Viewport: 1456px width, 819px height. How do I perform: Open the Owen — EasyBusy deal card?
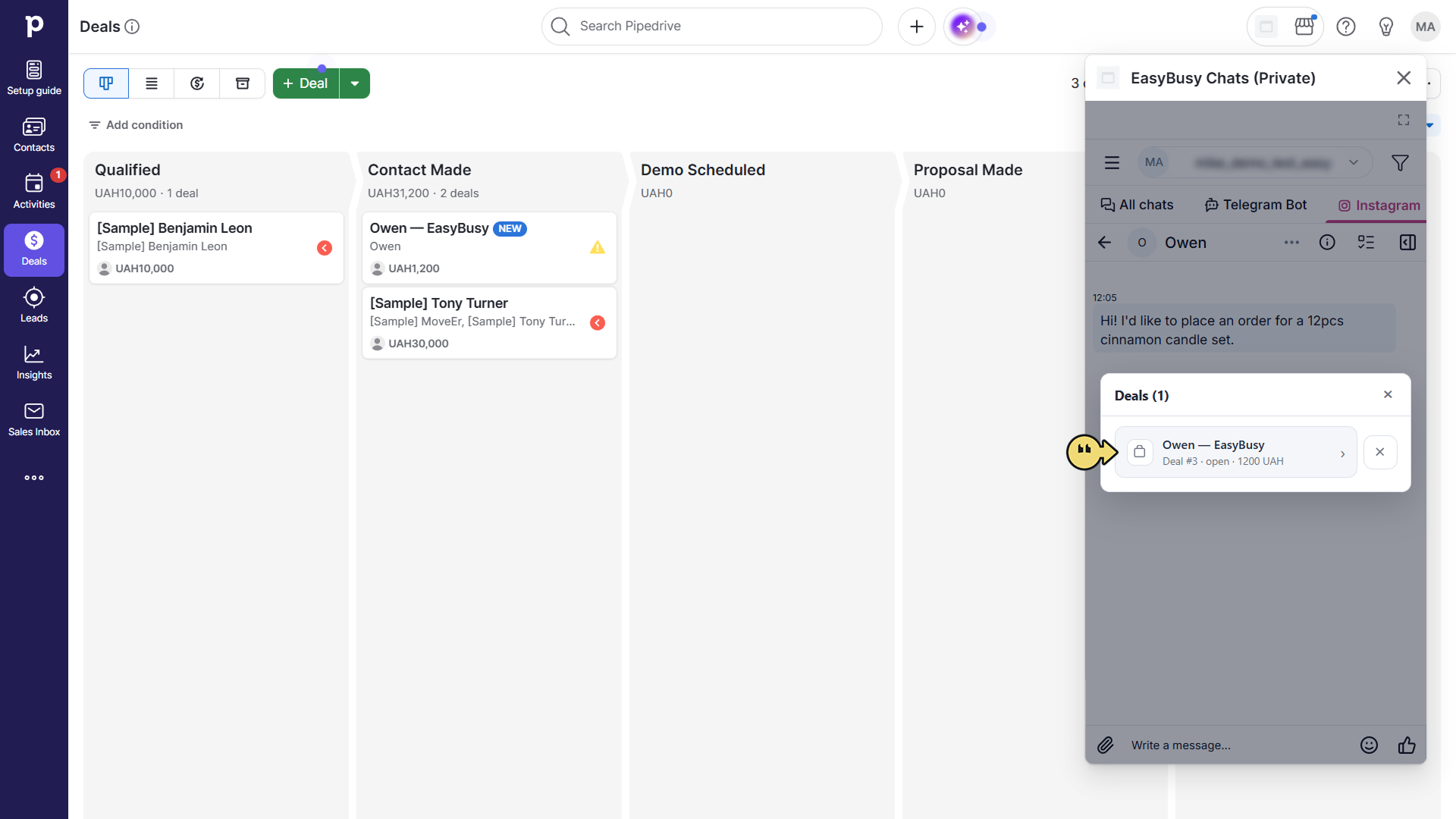click(489, 248)
